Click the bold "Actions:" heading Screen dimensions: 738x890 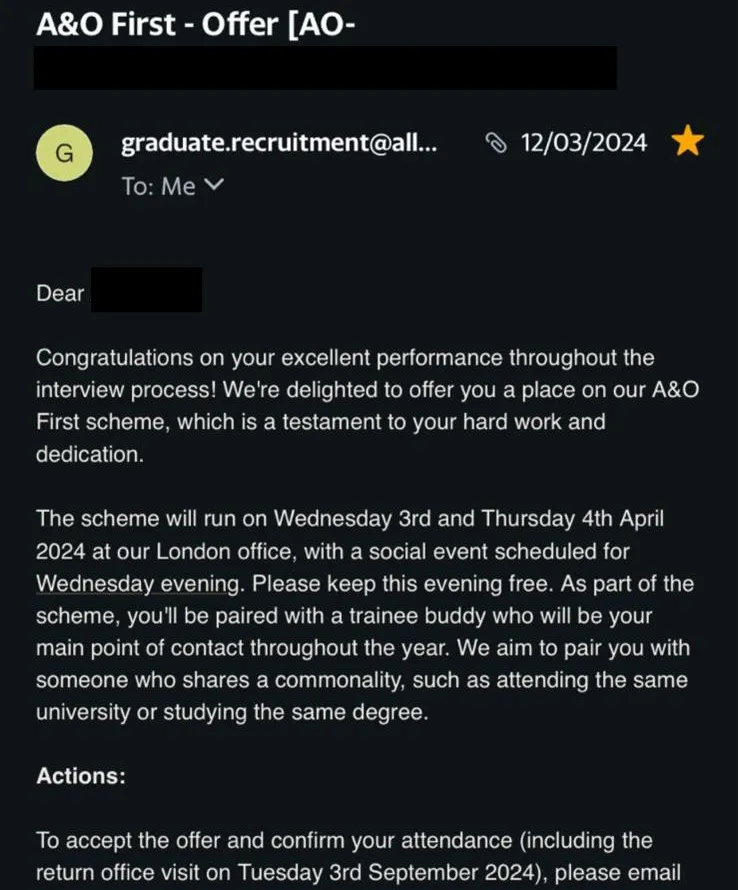[81, 776]
